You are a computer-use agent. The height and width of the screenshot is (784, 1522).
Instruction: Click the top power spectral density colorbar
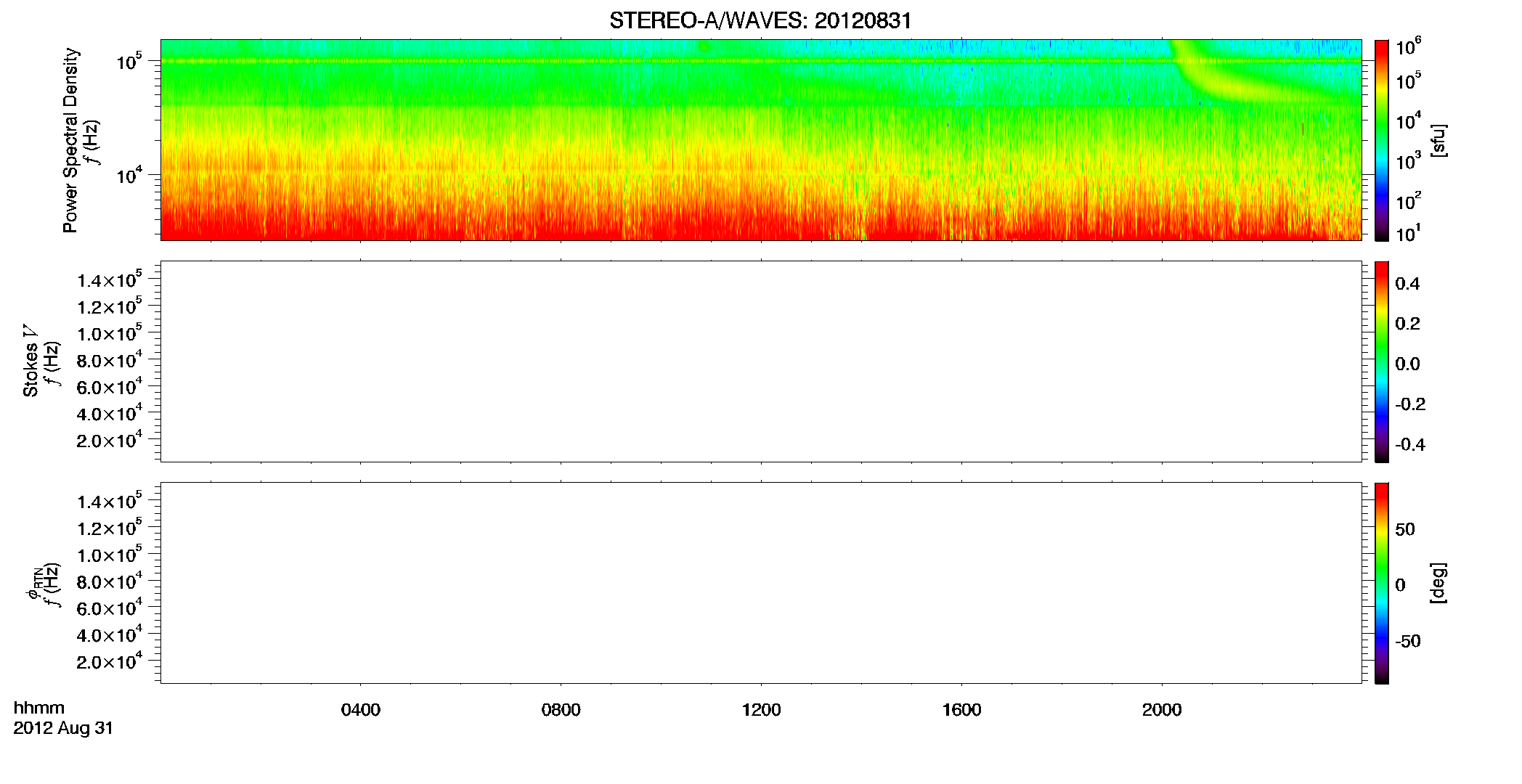(1382, 140)
